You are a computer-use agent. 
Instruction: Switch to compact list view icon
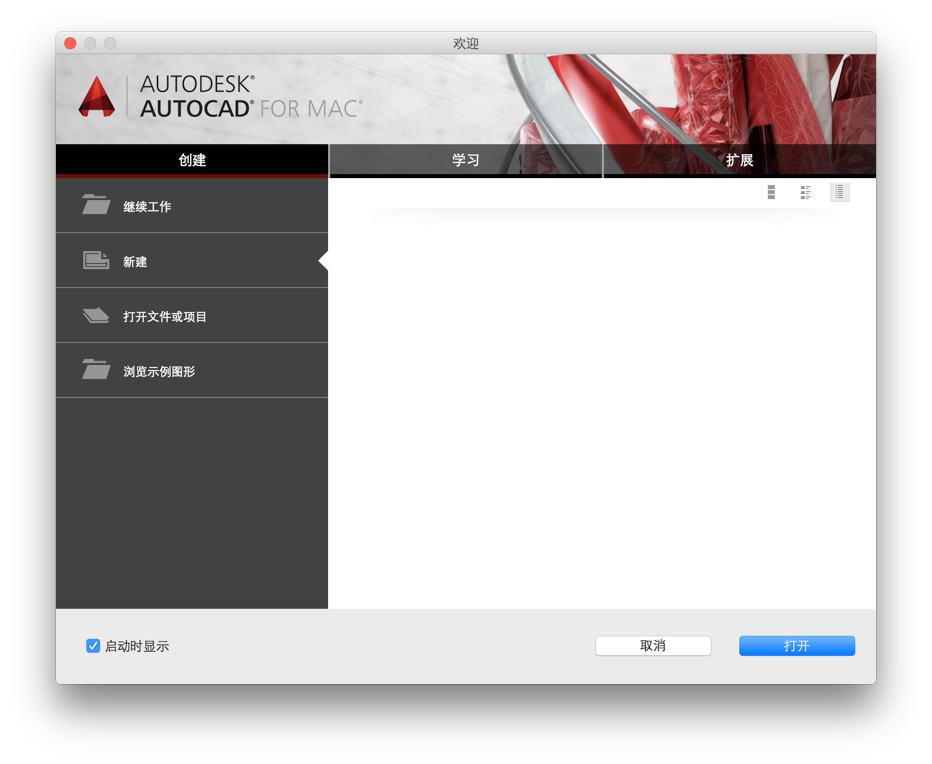[839, 192]
